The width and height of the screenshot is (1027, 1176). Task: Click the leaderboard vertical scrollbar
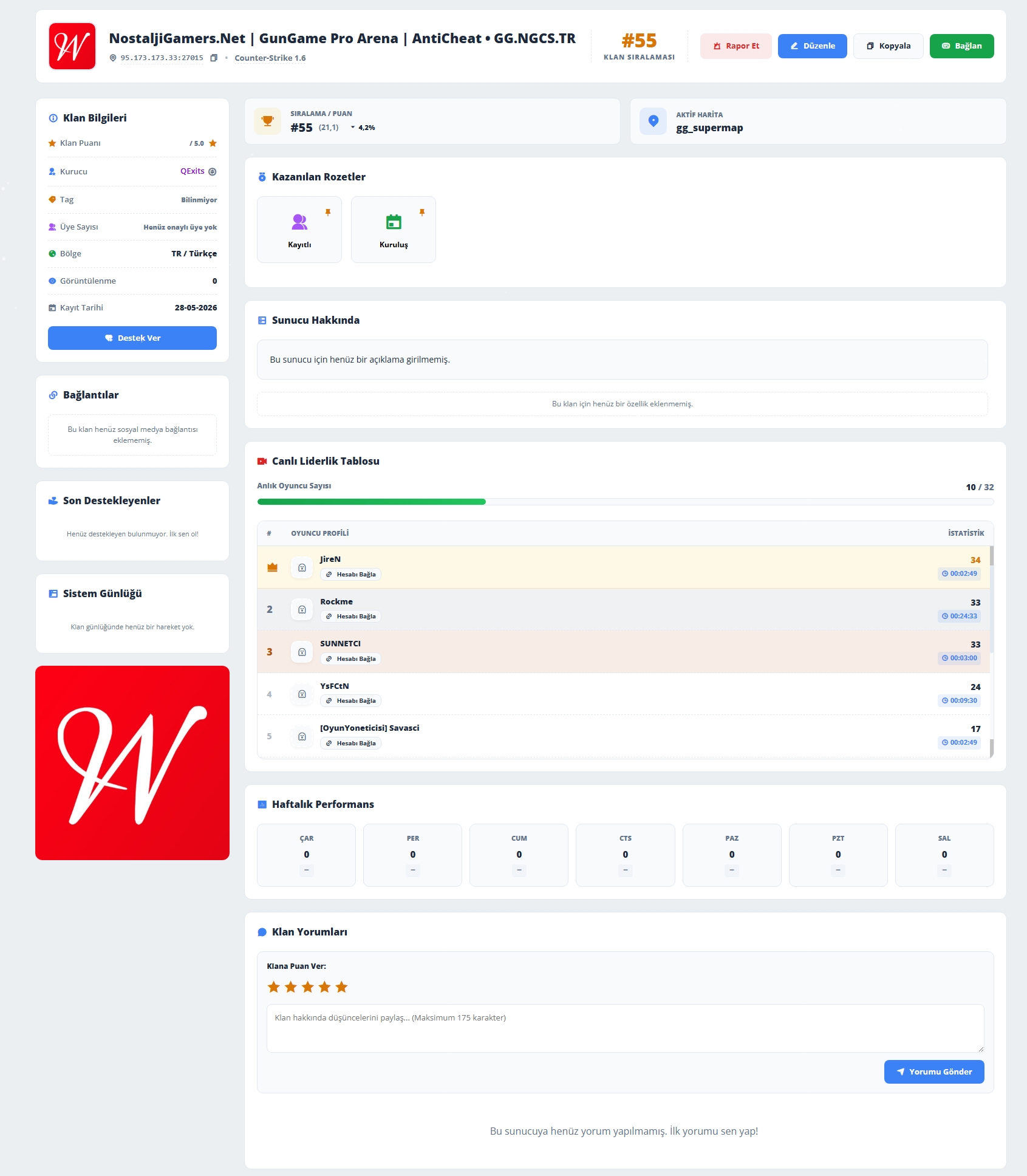pyautogui.click(x=992, y=652)
